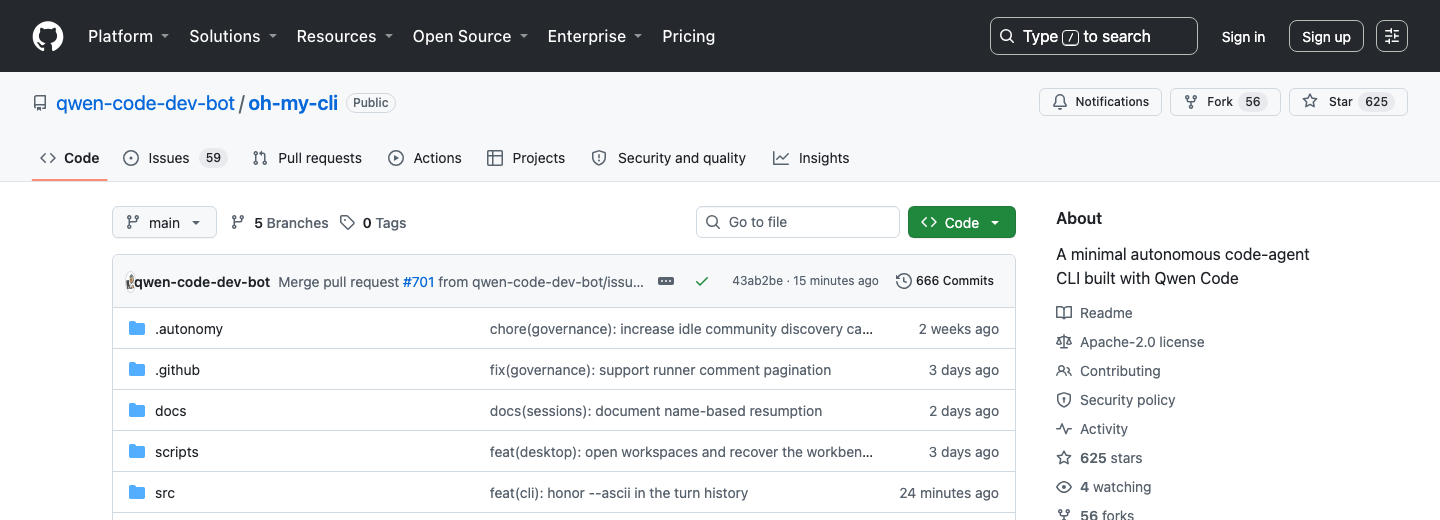View the 5 Branches link
This screenshot has height=520, width=1440.
[x=279, y=223]
